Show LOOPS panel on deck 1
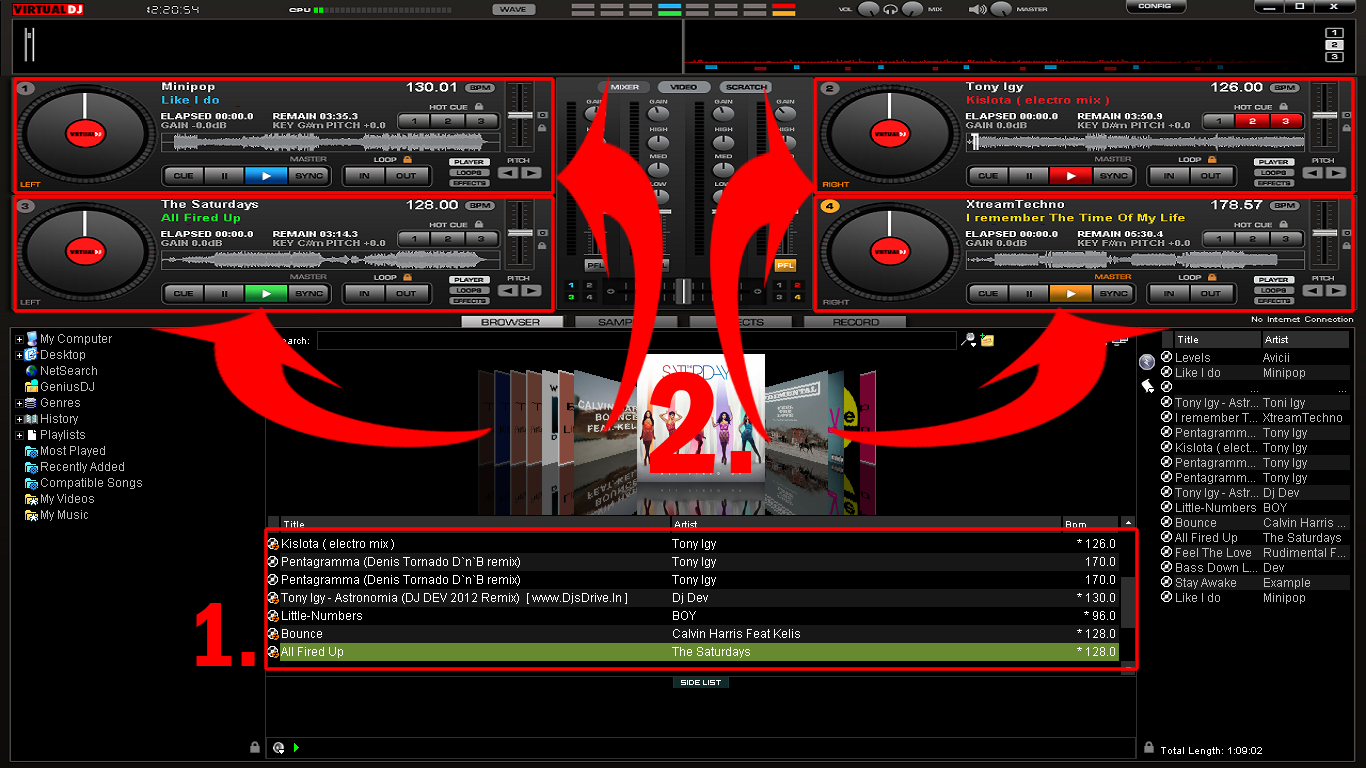Viewport: 1366px width, 768px height. (x=468, y=173)
